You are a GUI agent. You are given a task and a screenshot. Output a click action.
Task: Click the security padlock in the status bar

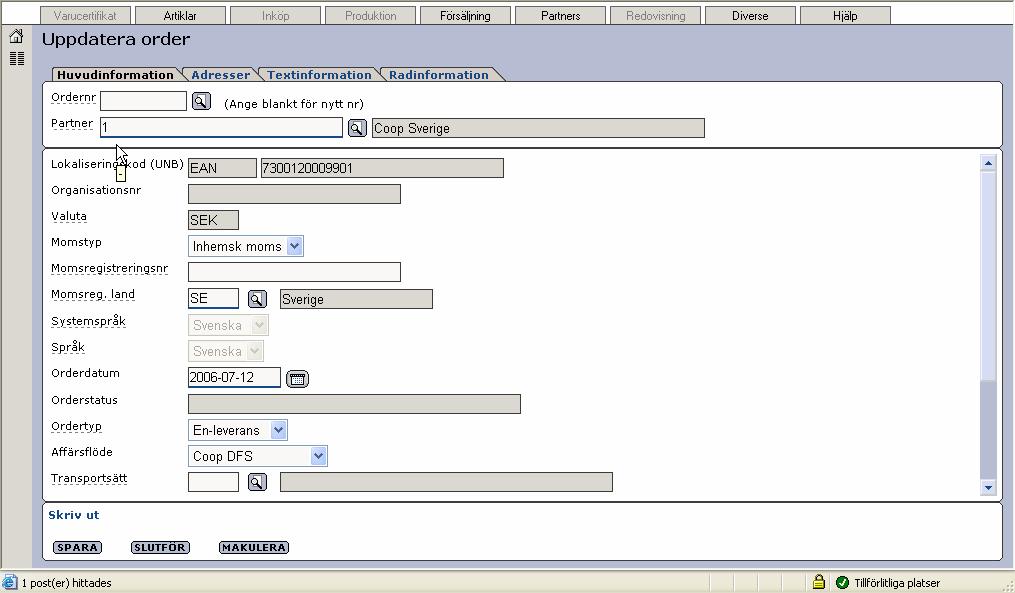(x=818, y=582)
